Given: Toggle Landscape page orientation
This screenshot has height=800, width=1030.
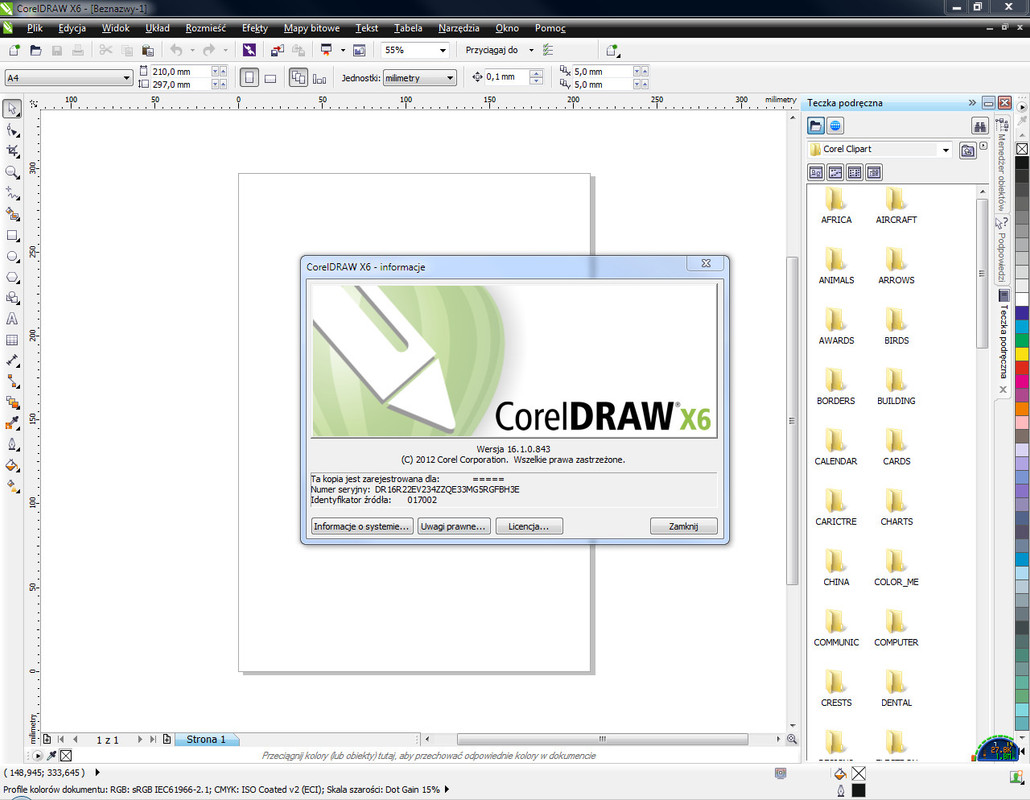Looking at the screenshot, I should tap(270, 78).
